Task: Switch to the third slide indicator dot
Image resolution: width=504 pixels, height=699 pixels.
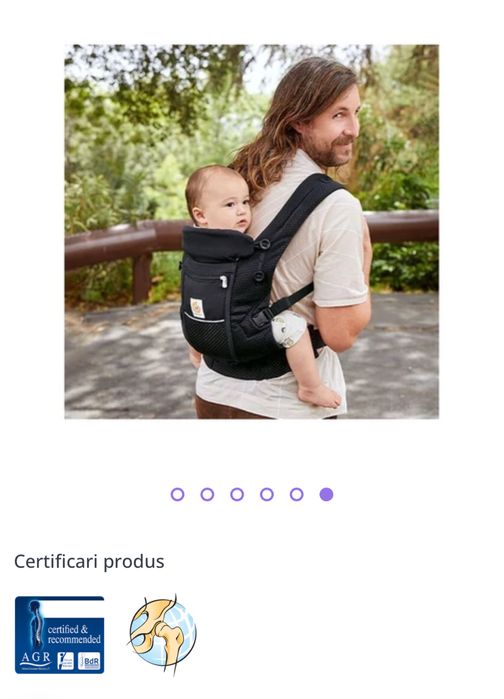Action: click(x=237, y=494)
